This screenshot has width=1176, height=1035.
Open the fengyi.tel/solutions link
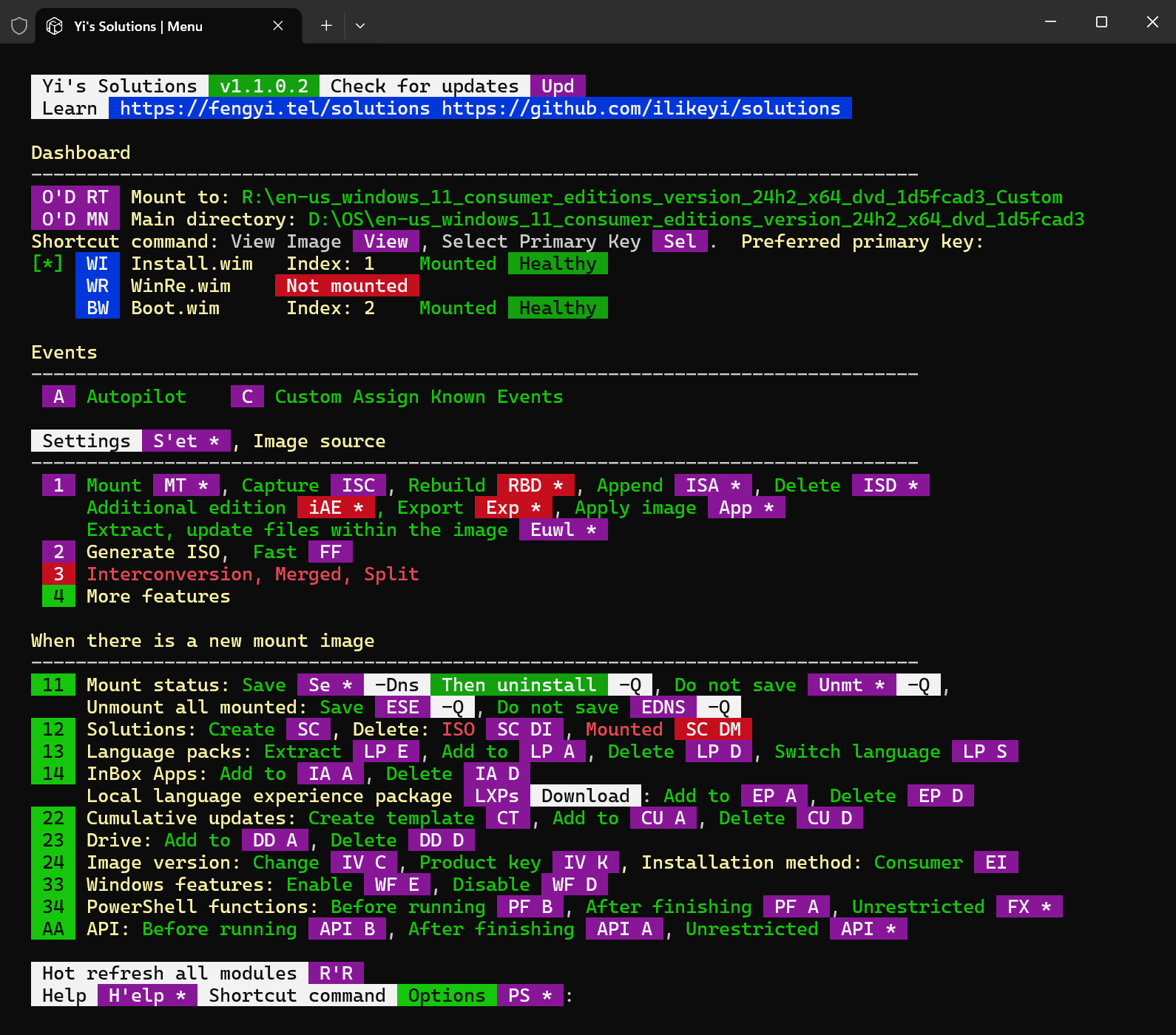[x=274, y=109]
